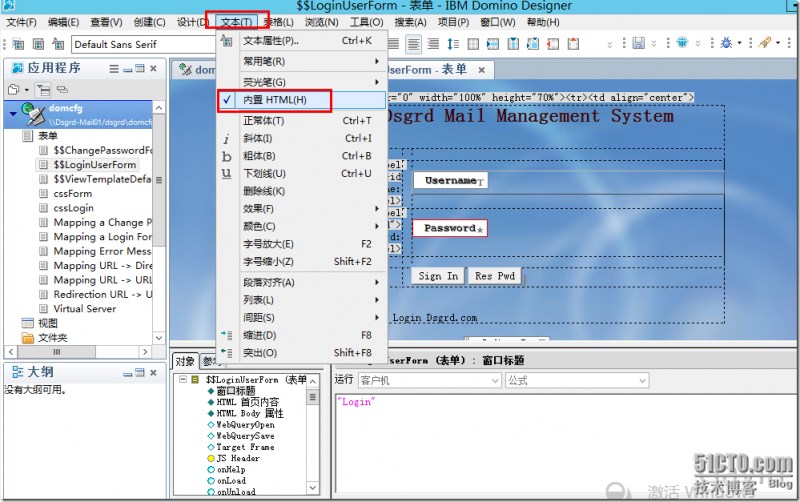Toggle strikethrough 删除线(K) in the text menu

coord(302,191)
